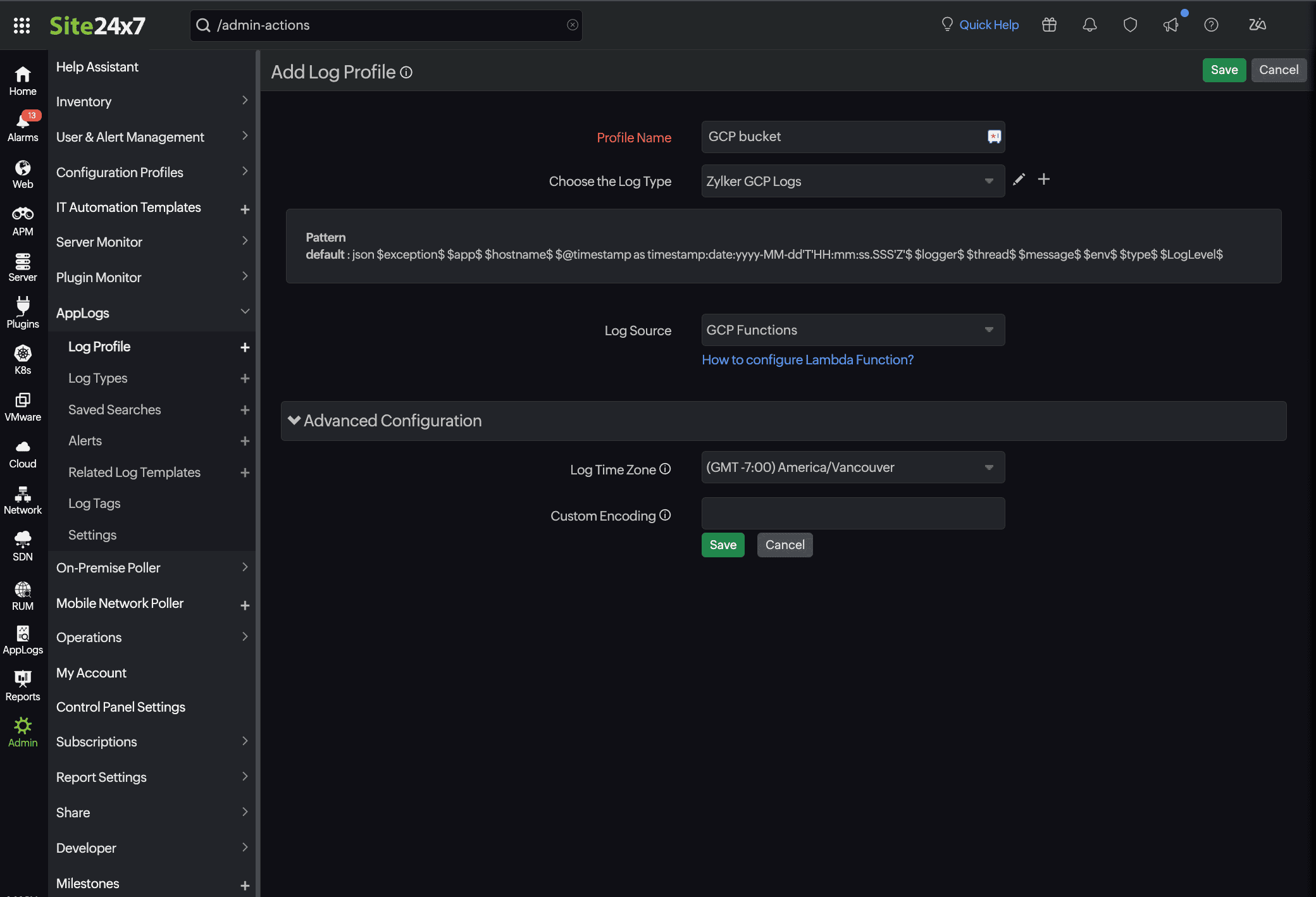
Task: Edit the selected log type with the pencil icon
Action: (x=1019, y=180)
